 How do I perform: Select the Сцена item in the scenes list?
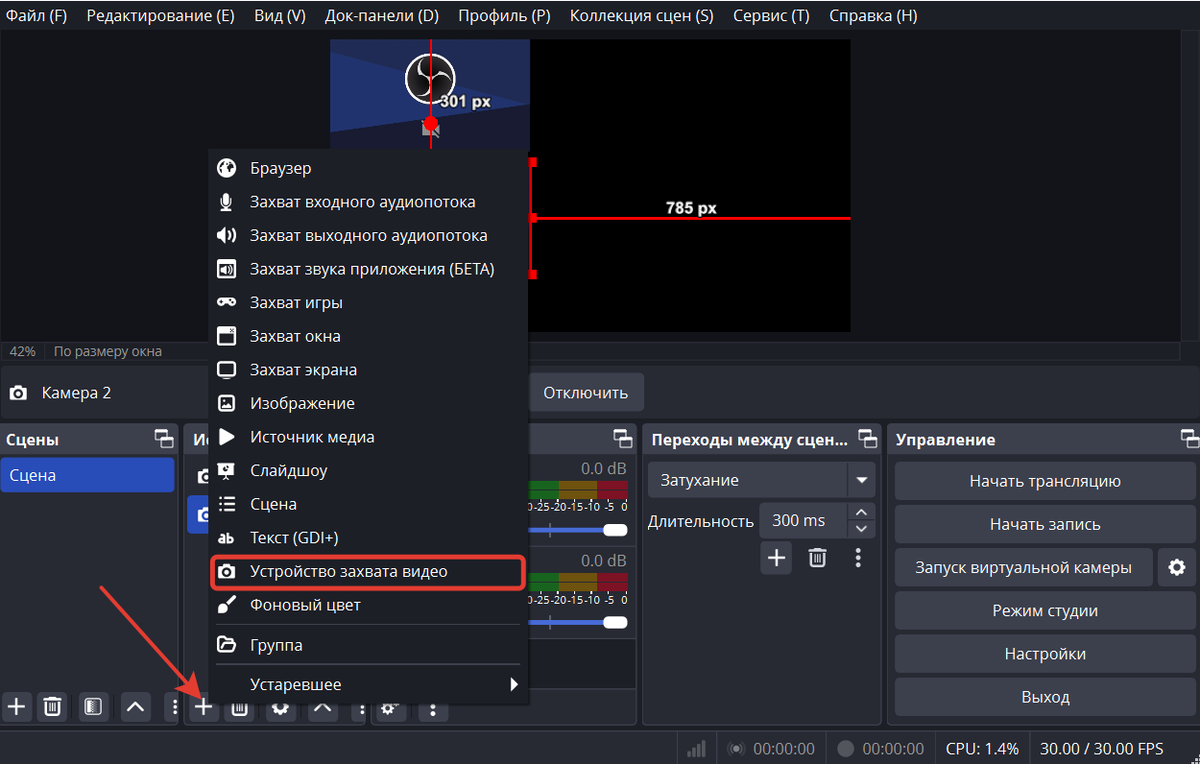point(88,476)
